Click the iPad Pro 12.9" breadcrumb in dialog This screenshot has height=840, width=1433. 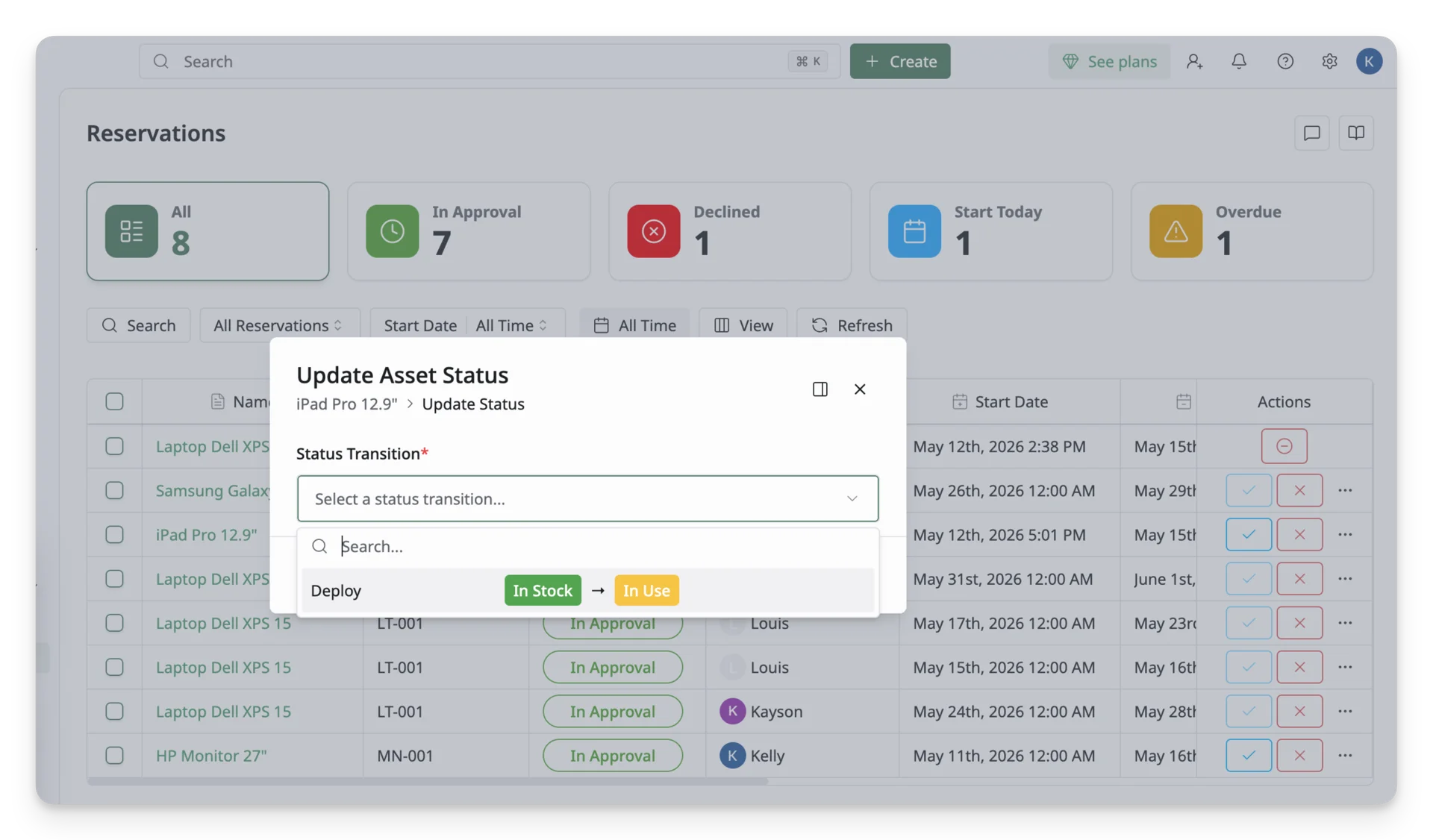346,404
